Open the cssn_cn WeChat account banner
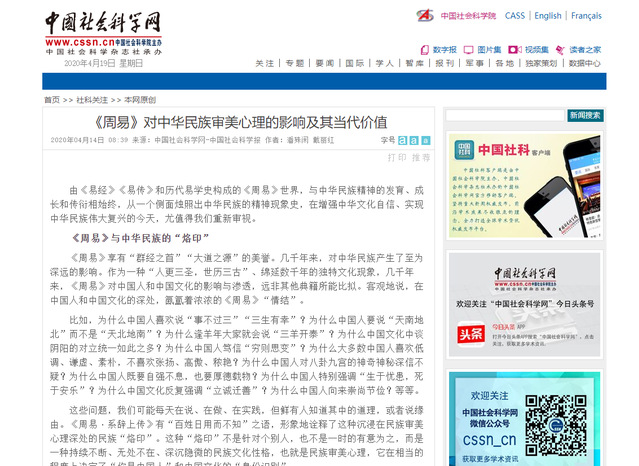The width and height of the screenshot is (639, 466). (524, 420)
